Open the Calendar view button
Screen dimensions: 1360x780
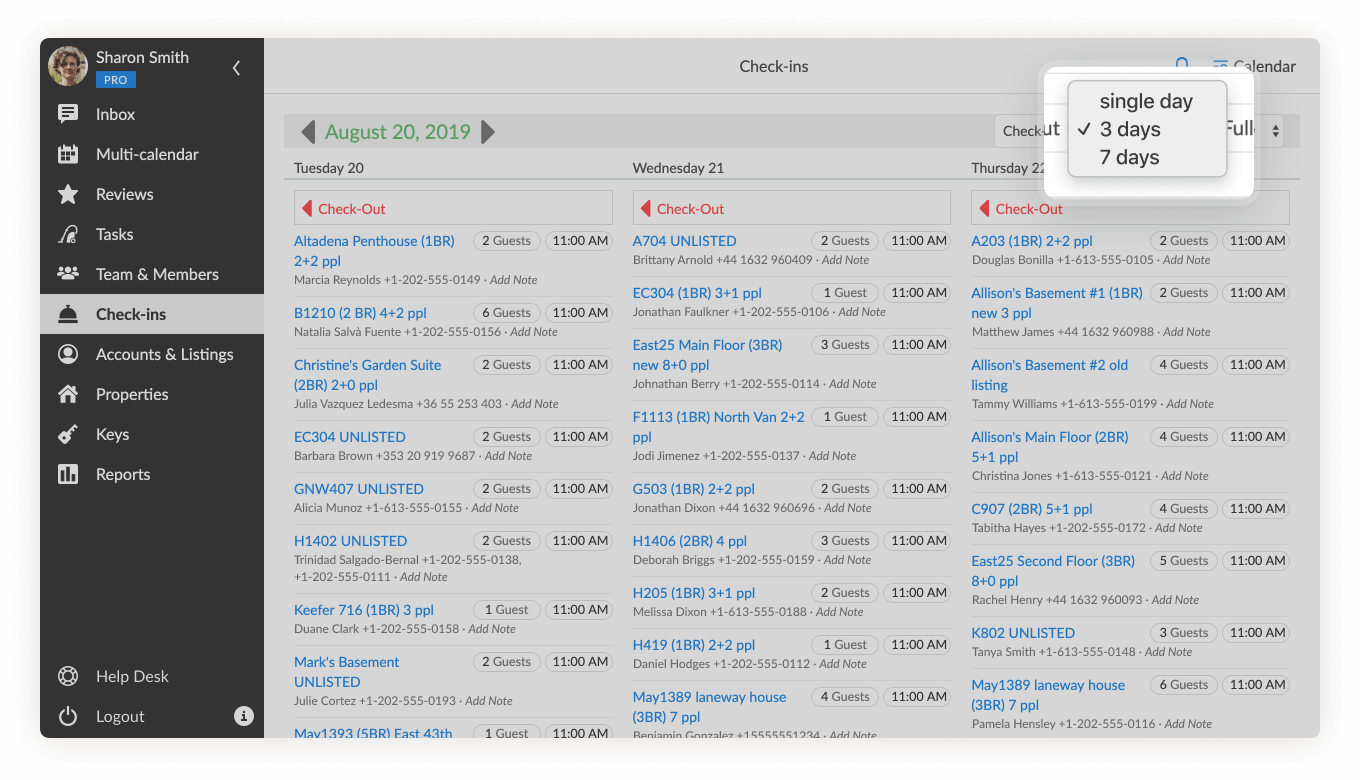pos(1254,67)
